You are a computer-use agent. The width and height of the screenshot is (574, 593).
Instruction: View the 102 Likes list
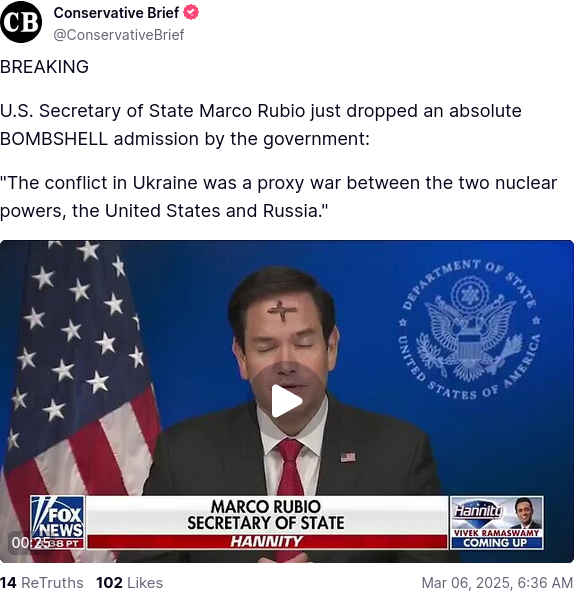129,583
